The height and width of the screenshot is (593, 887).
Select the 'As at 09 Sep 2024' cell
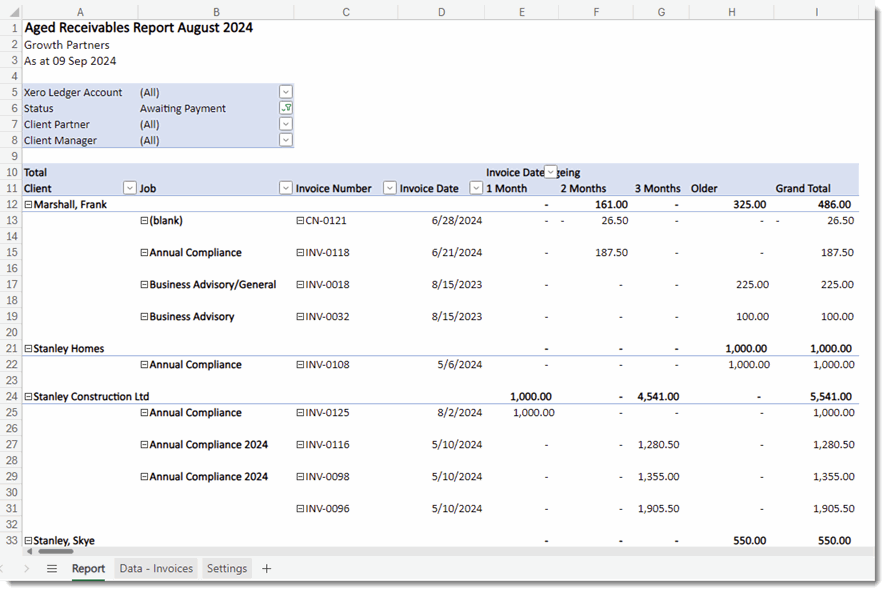coord(70,61)
